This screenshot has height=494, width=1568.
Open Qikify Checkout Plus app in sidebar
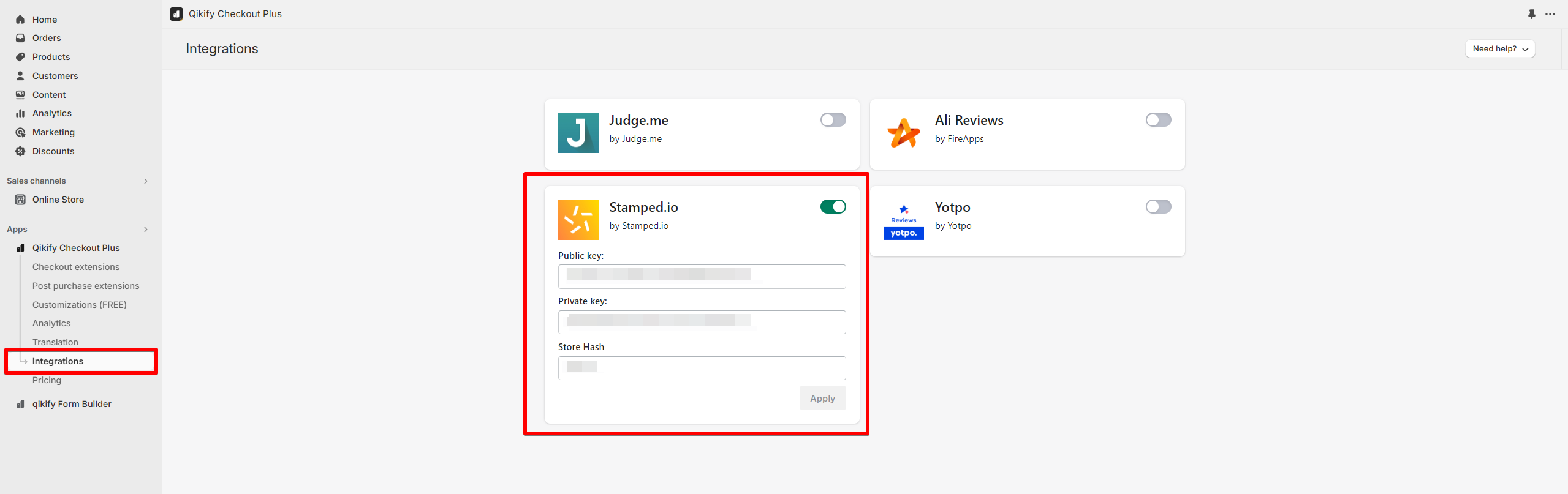click(x=76, y=248)
